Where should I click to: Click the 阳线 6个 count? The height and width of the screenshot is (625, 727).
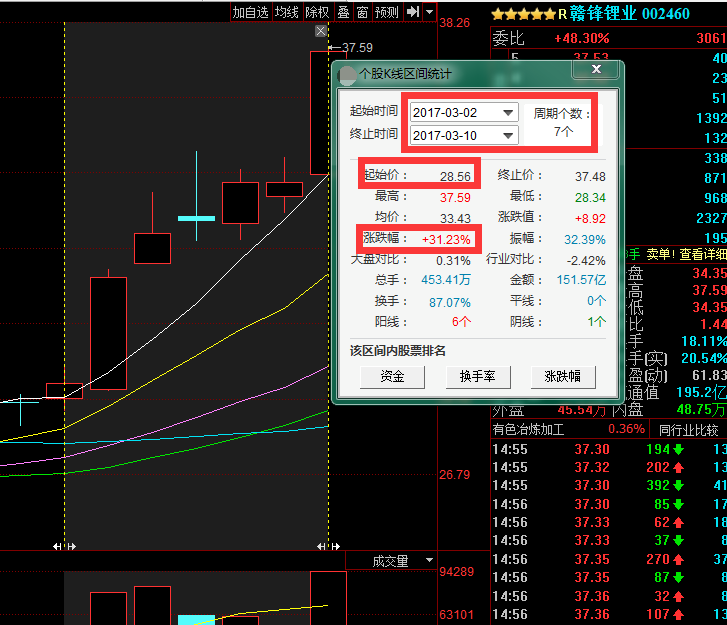pos(461,322)
